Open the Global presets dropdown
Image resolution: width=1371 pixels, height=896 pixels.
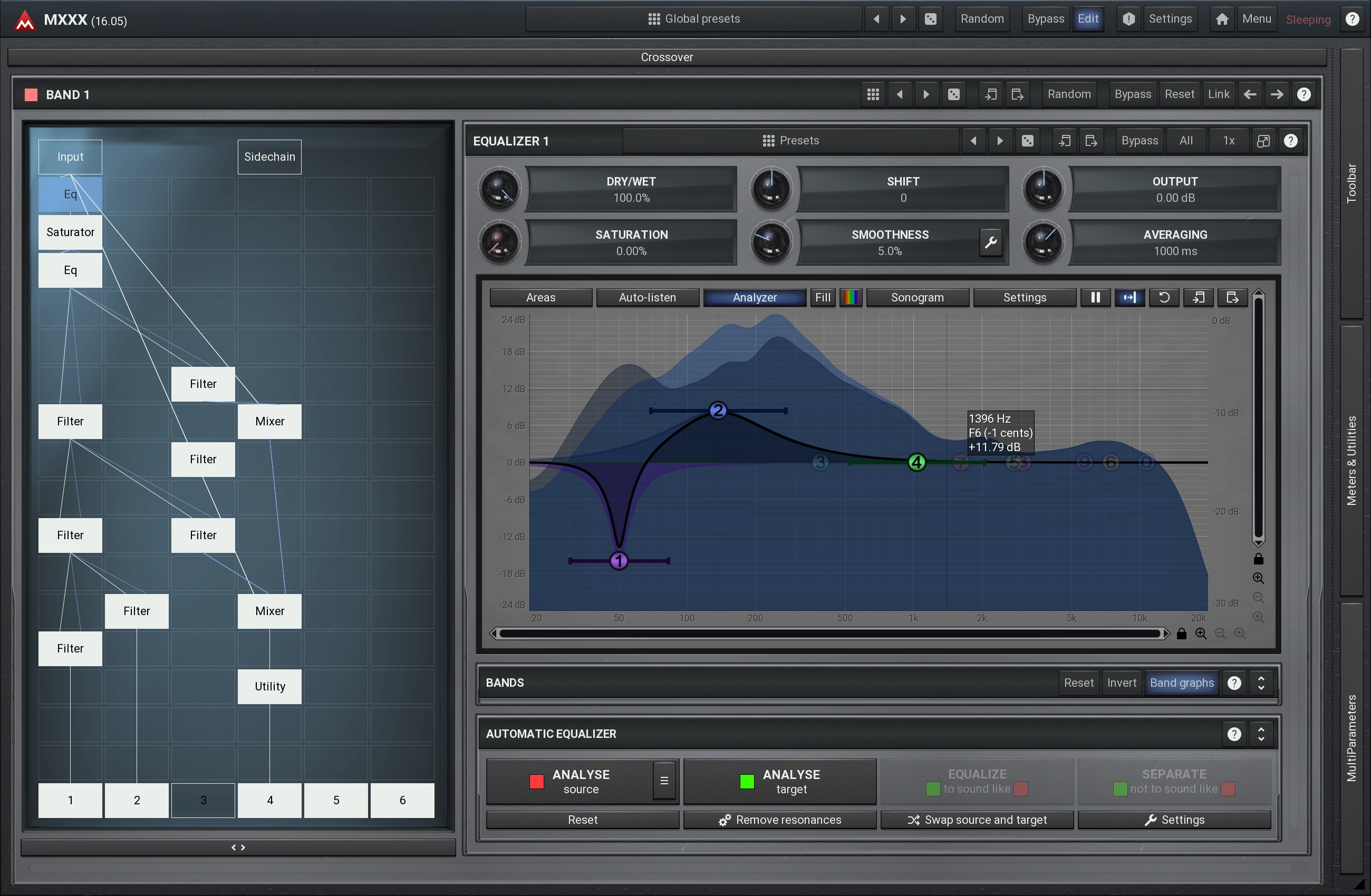point(693,19)
